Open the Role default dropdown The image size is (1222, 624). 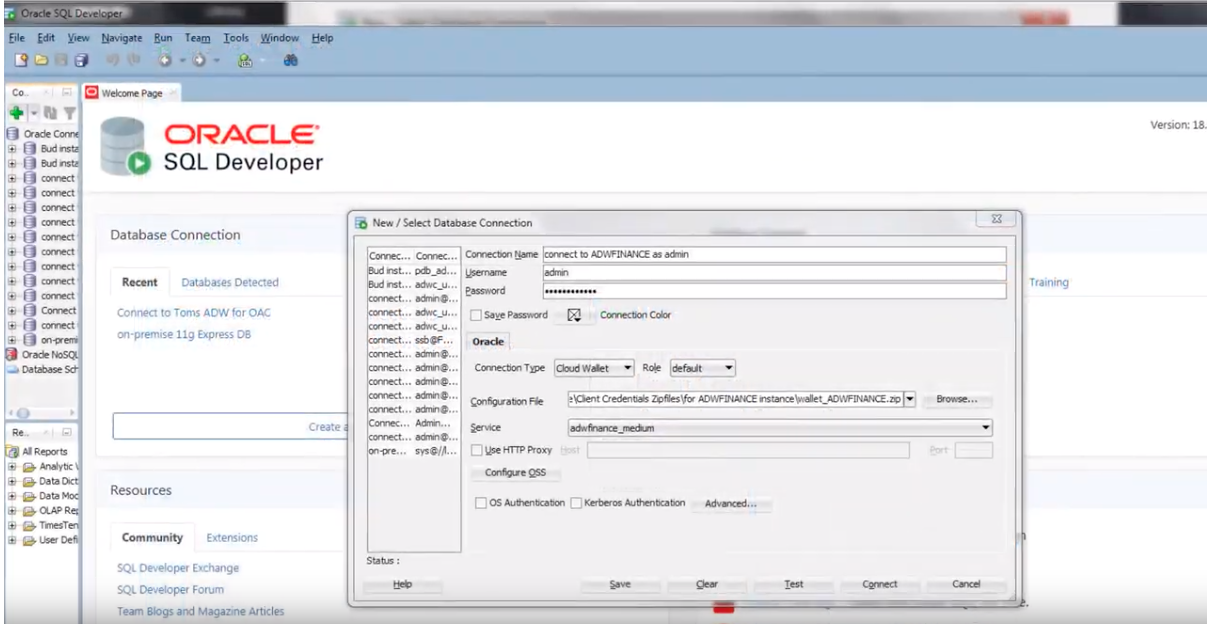pyautogui.click(x=702, y=368)
